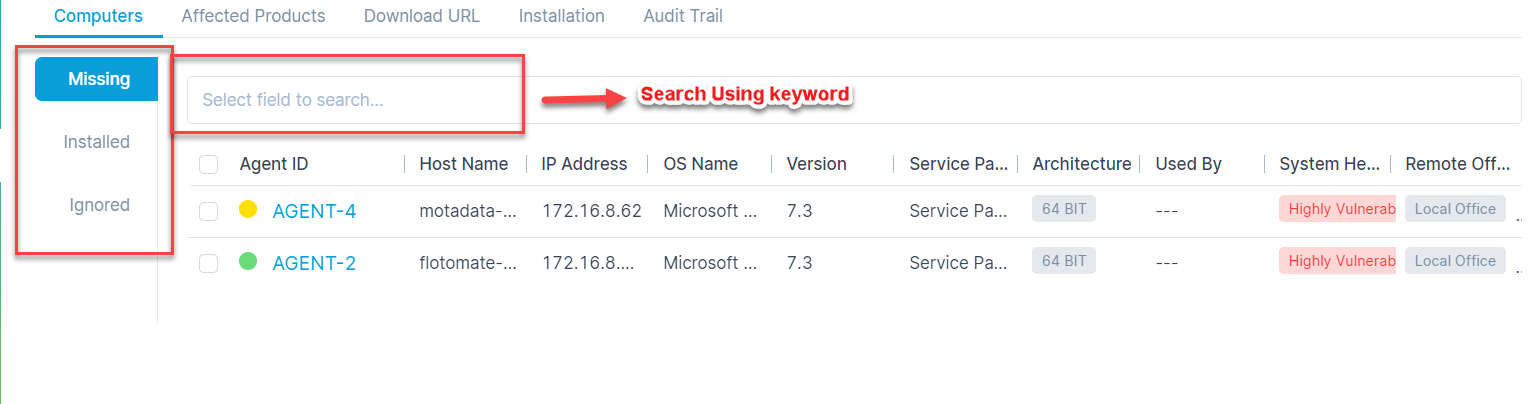
Task: Open the Audit Trail tab
Action: (683, 16)
